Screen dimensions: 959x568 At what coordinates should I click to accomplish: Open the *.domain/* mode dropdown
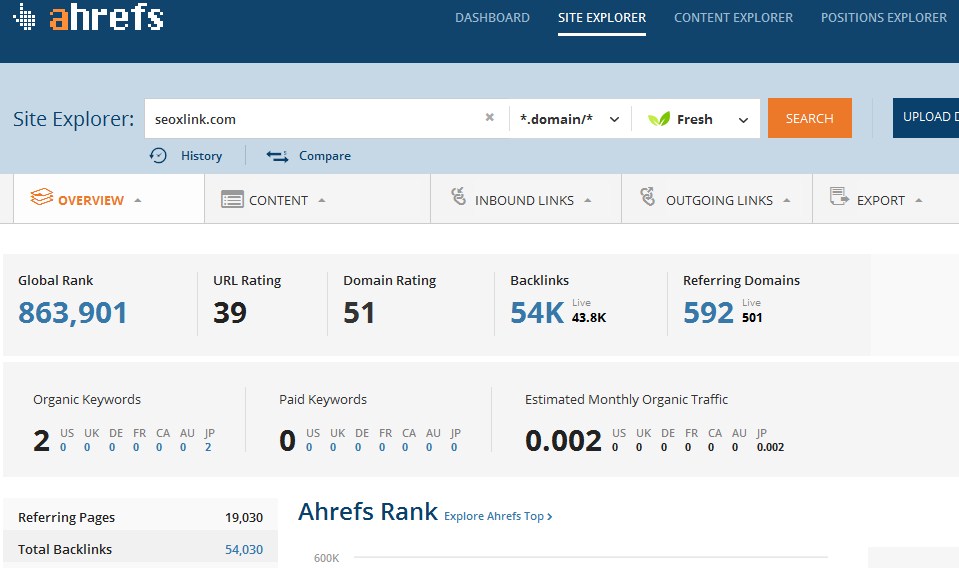(x=568, y=119)
